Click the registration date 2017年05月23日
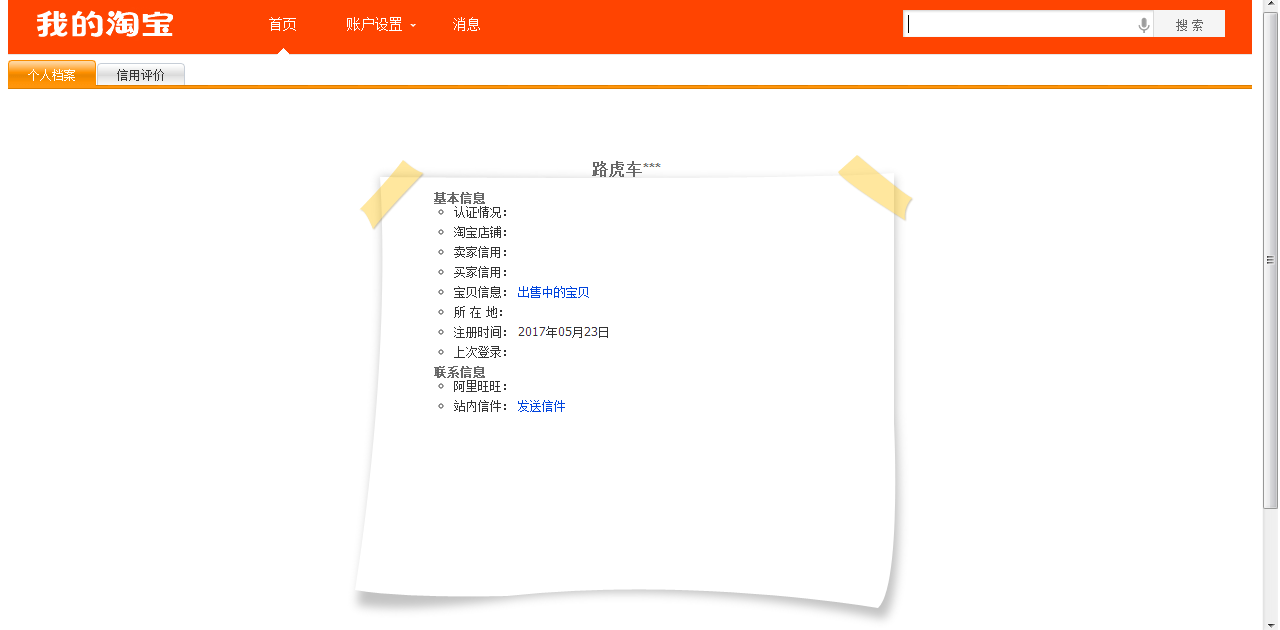This screenshot has height=630, width=1280. (563, 332)
